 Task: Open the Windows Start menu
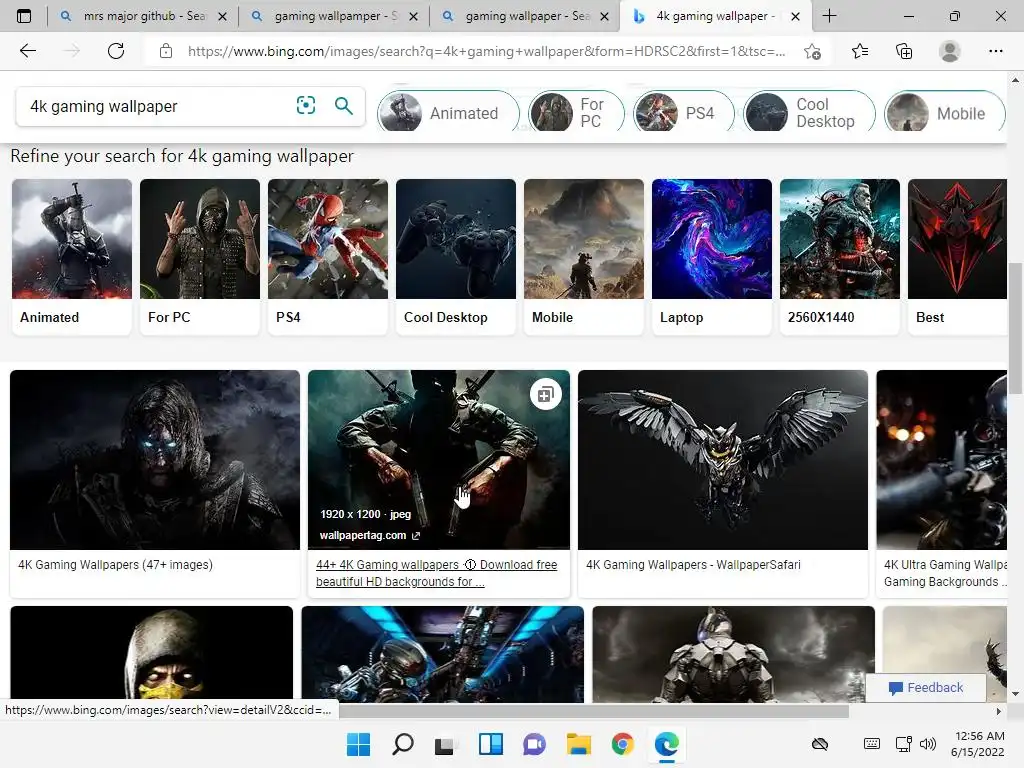pyautogui.click(x=358, y=744)
